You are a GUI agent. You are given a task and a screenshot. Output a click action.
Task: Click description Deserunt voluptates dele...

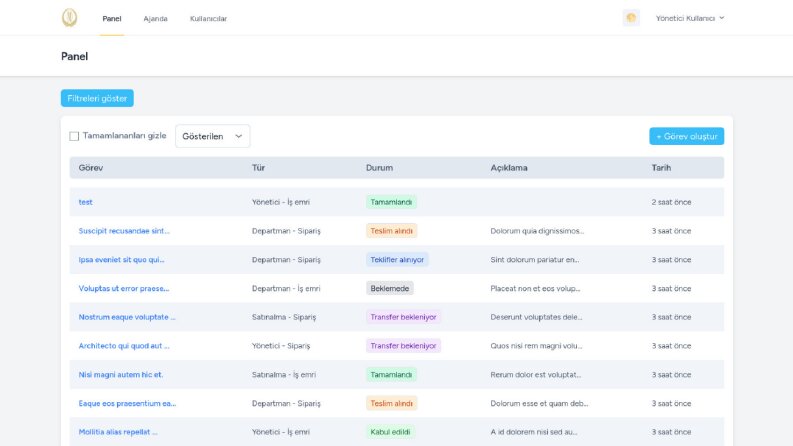[x=536, y=317]
